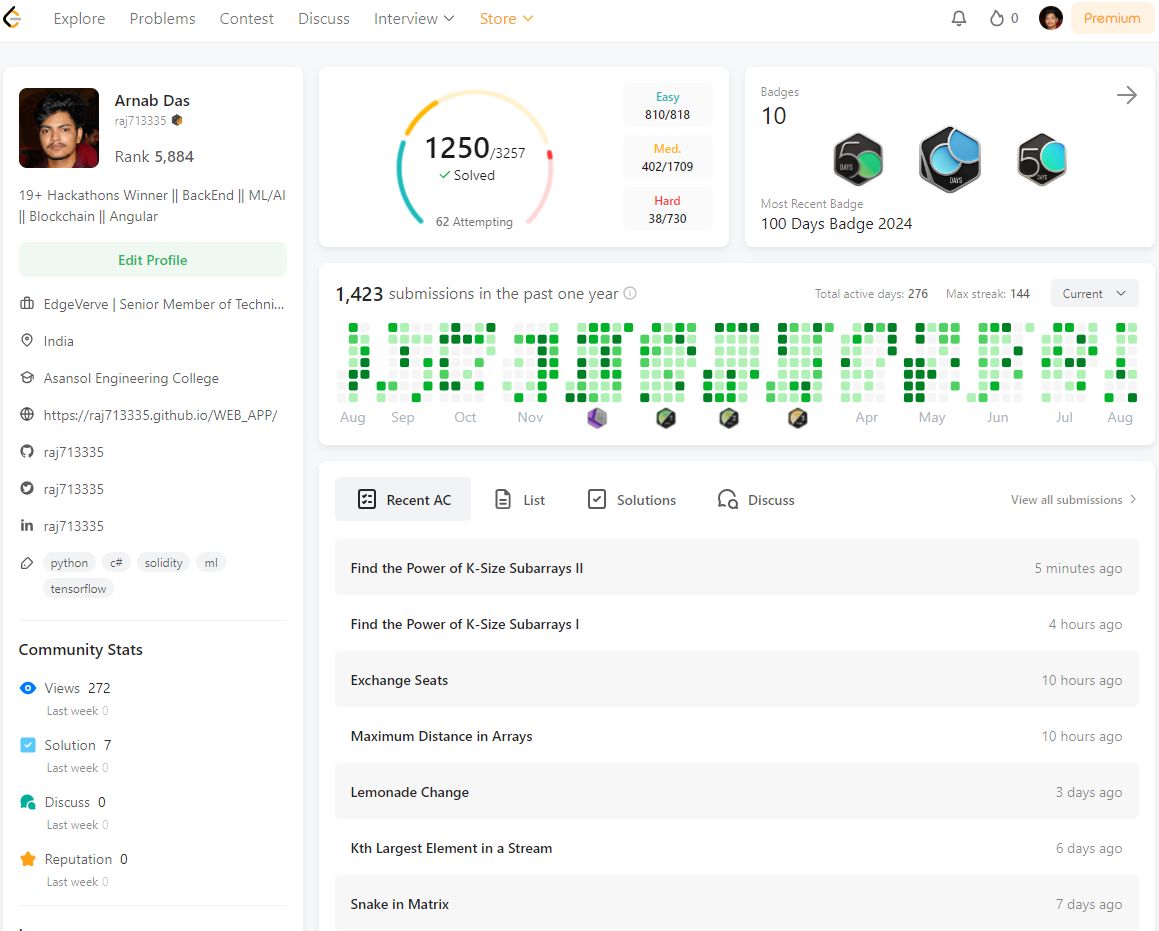1159x931 pixels.
Task: Click the submissions info circle icon
Action: click(630, 293)
